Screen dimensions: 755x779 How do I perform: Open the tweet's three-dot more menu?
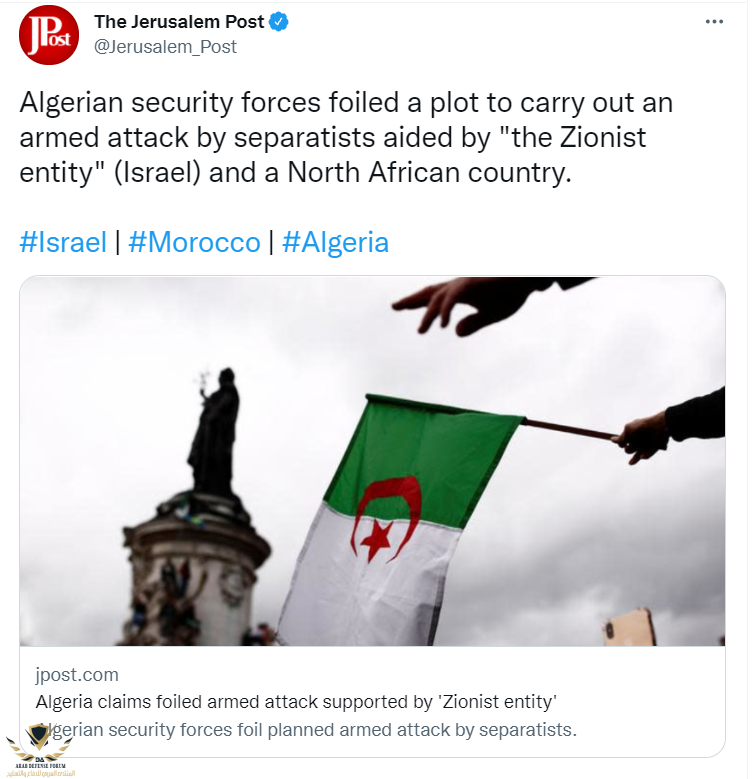[713, 22]
